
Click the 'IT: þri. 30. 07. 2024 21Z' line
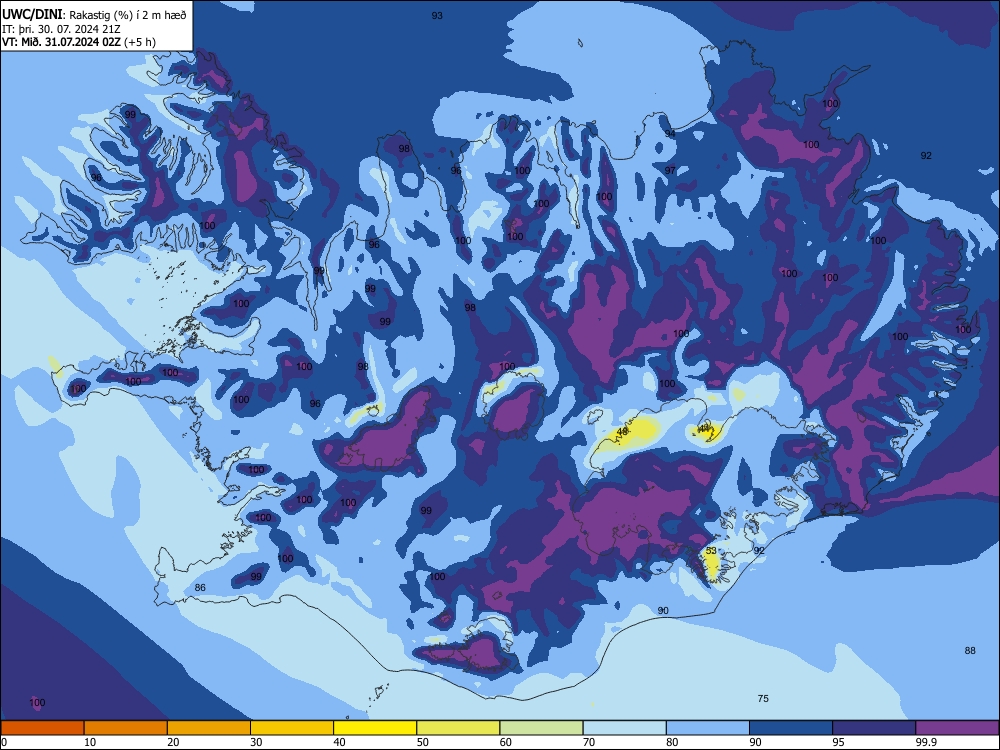coord(61,29)
